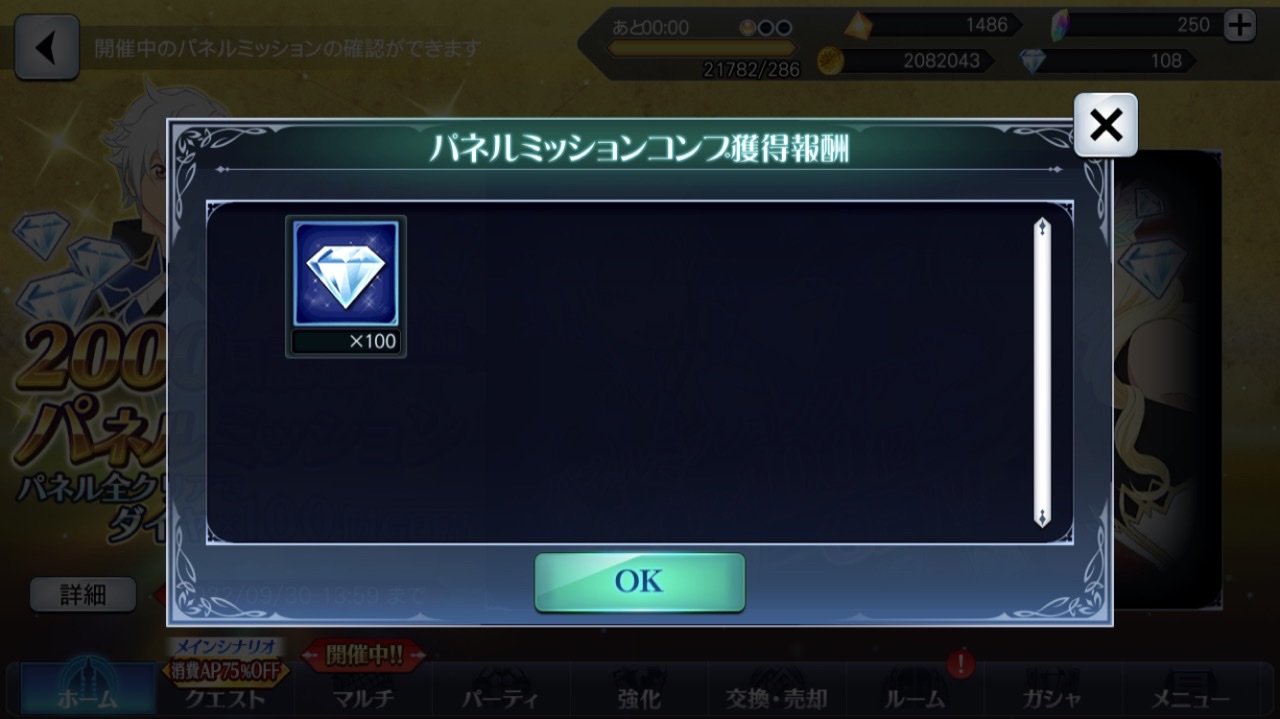
Task: Tap the AP stamina progress bar
Action: [702, 47]
